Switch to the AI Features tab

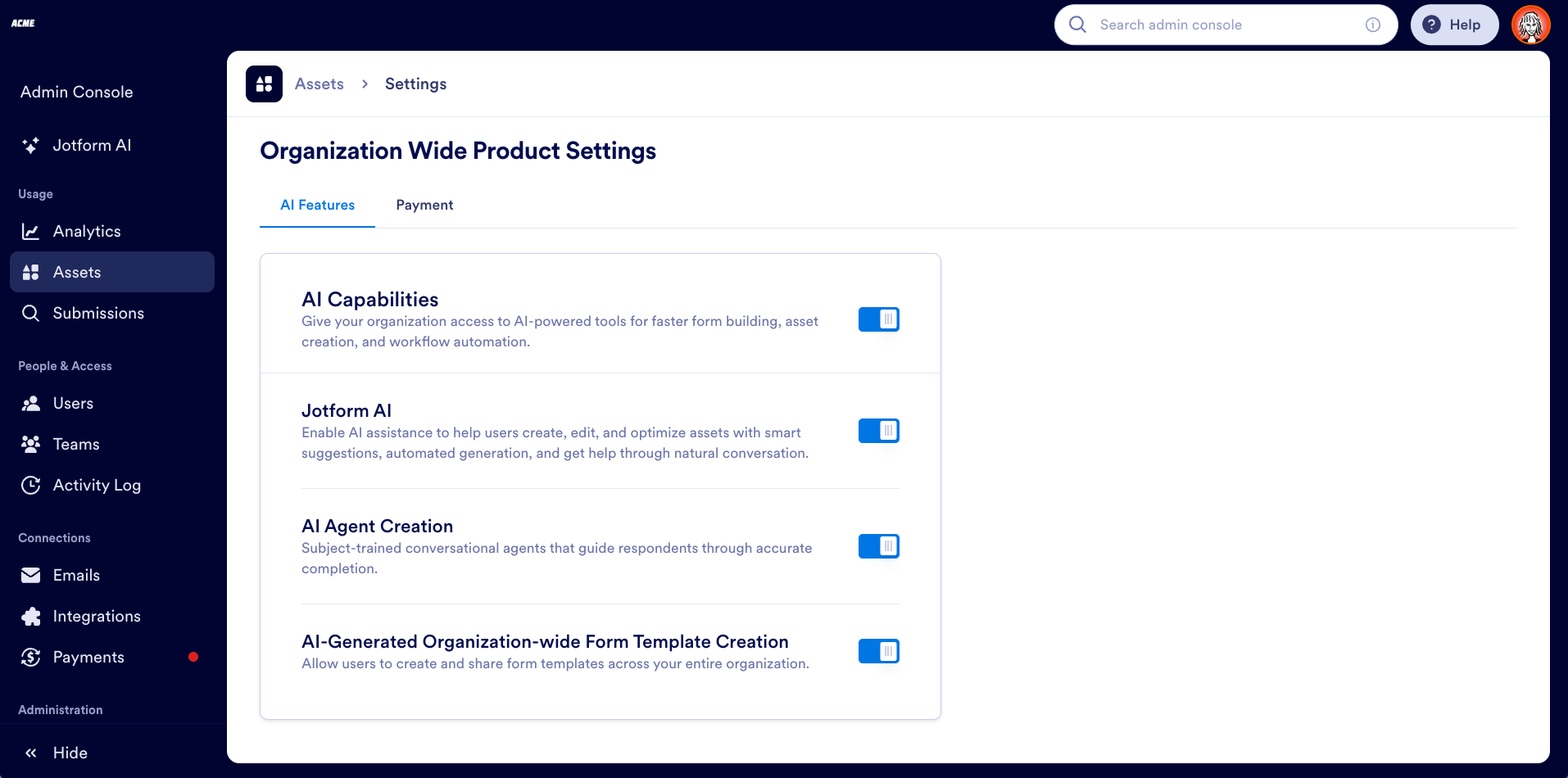317,205
